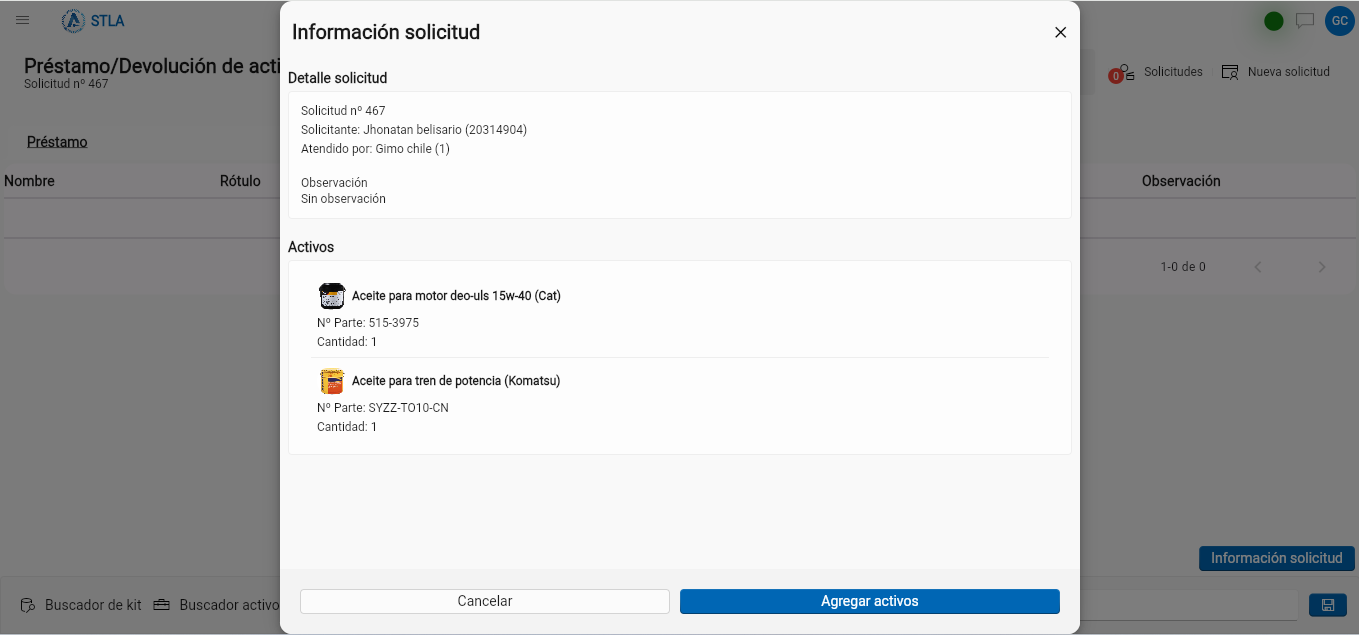Image resolution: width=1359 pixels, height=635 pixels.
Task: Go to the previous table page
Action: coord(1258,267)
